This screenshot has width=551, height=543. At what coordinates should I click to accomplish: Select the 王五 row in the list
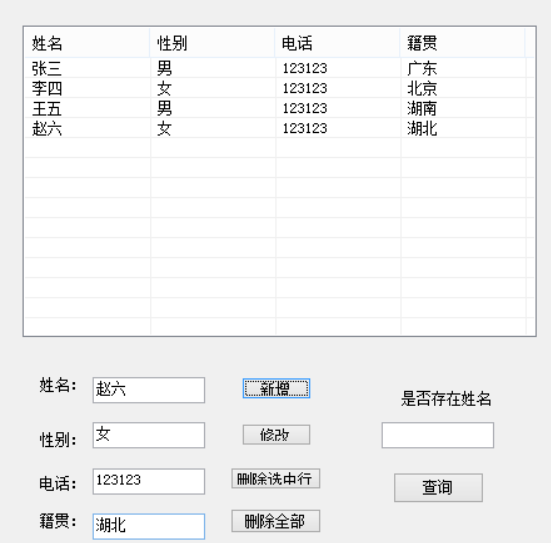[x=279, y=108]
